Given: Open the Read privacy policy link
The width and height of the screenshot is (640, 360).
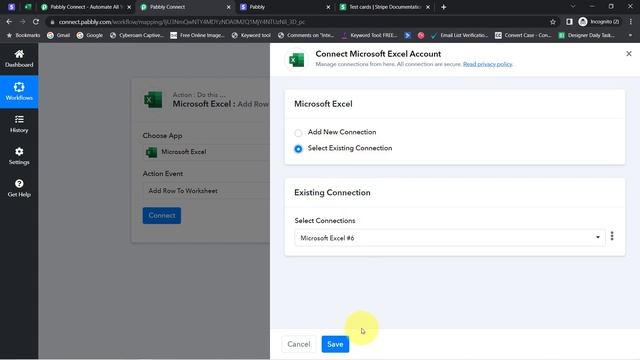Looking at the screenshot, I should 487,64.
